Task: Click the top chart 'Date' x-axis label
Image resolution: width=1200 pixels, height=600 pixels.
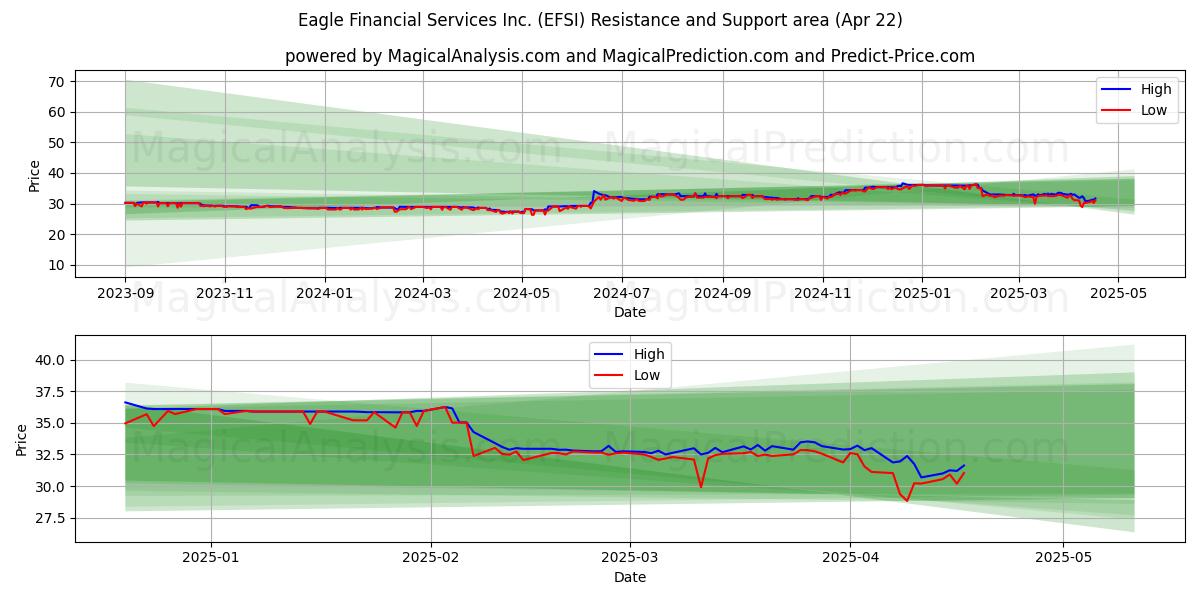Action: (630, 312)
